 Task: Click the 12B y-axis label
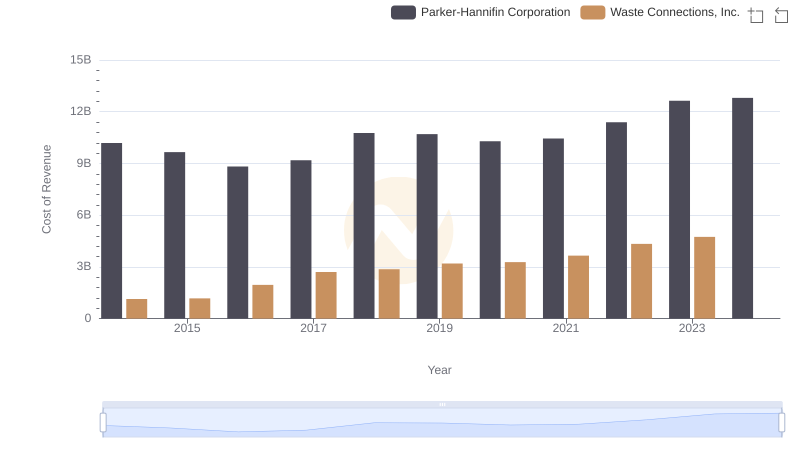tap(81, 111)
